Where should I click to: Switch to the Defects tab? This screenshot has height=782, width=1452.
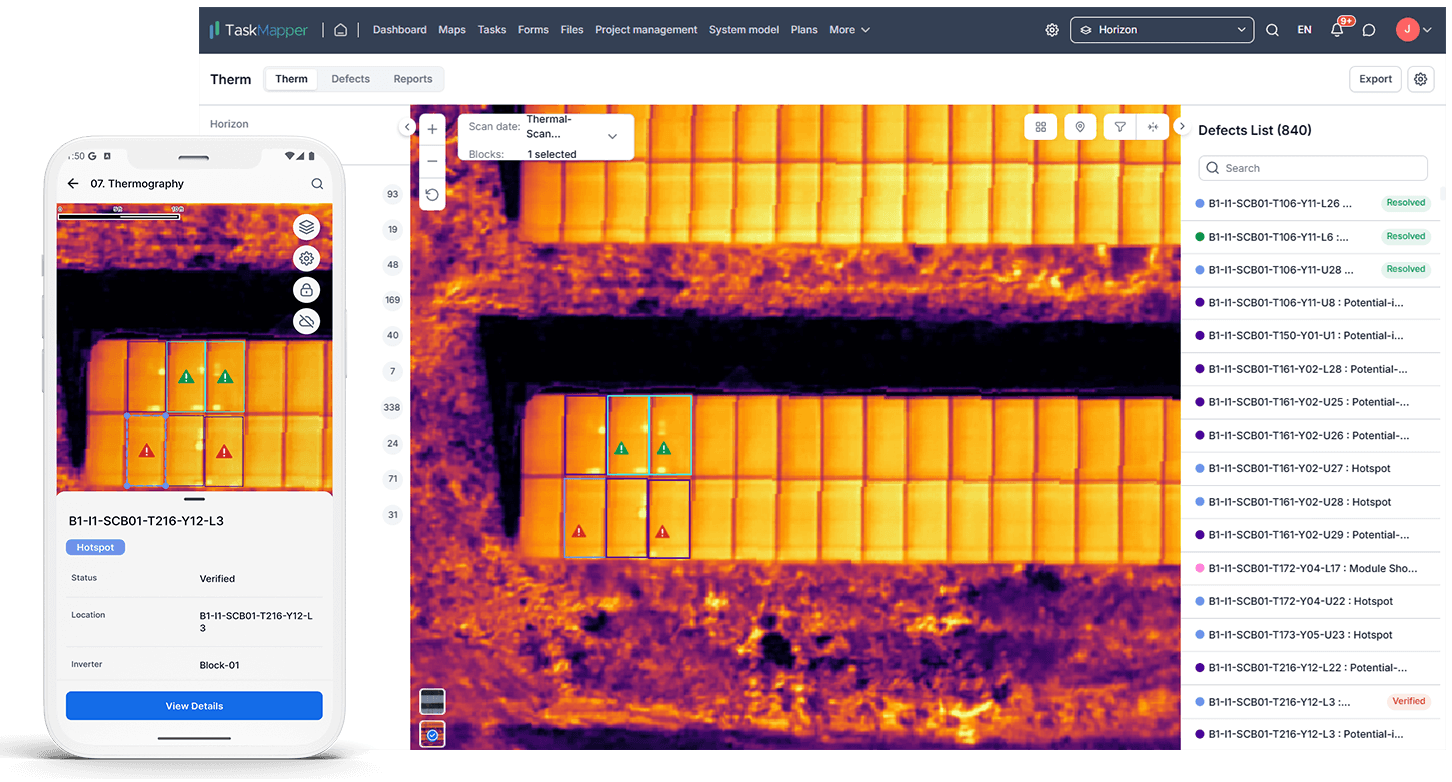click(x=350, y=79)
